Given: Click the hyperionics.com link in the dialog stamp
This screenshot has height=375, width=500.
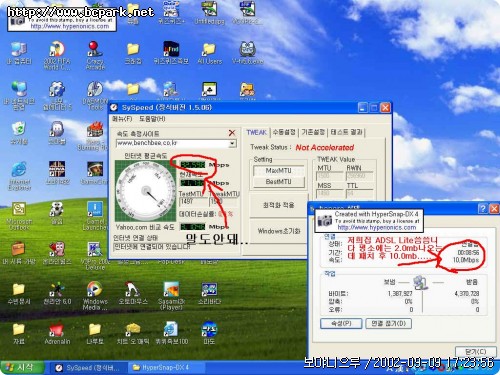Looking at the screenshot, I should [x=377, y=227].
